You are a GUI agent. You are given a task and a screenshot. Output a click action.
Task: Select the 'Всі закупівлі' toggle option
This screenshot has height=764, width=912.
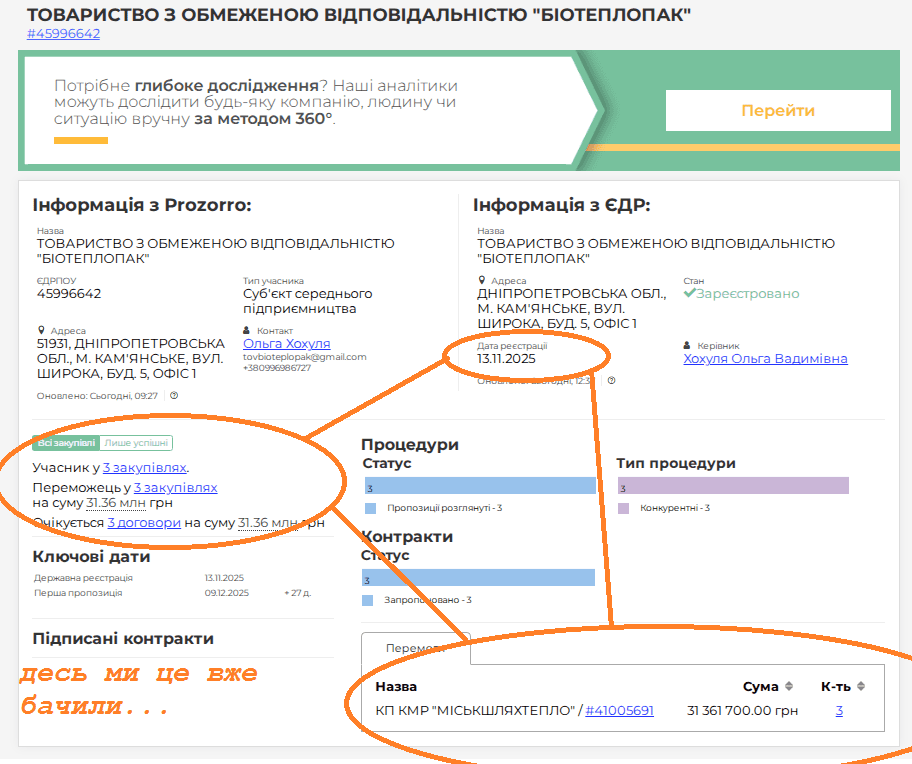(66, 443)
